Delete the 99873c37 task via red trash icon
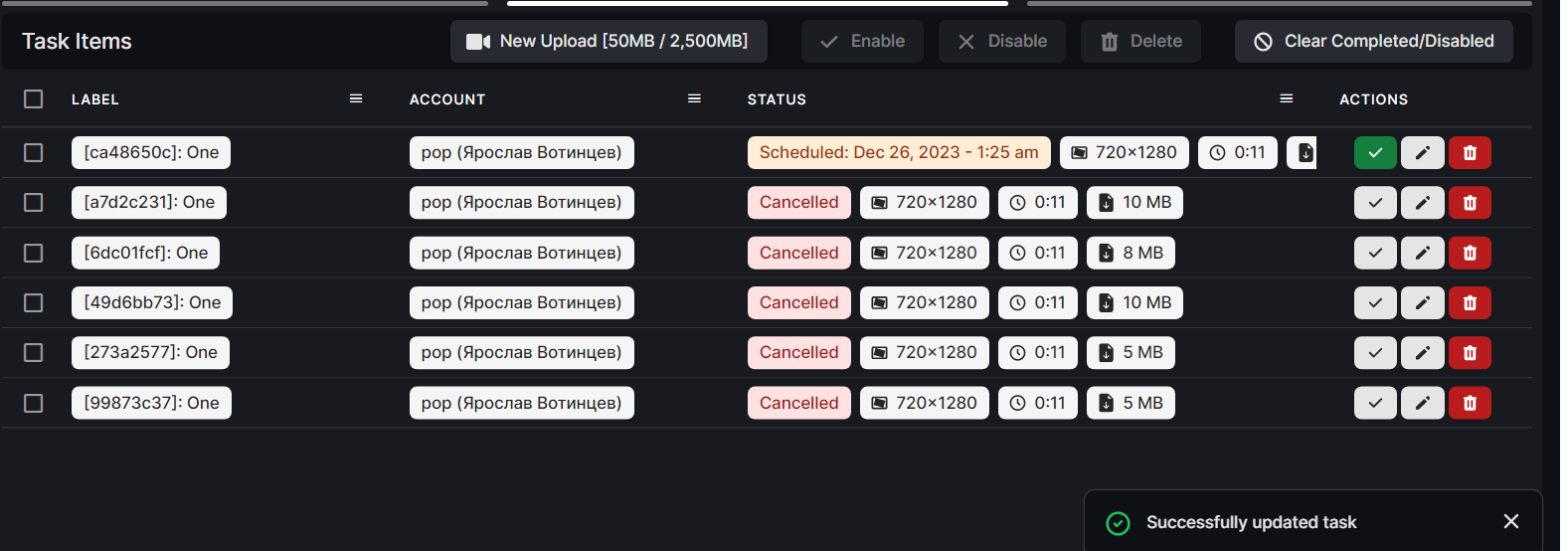 [1470, 403]
